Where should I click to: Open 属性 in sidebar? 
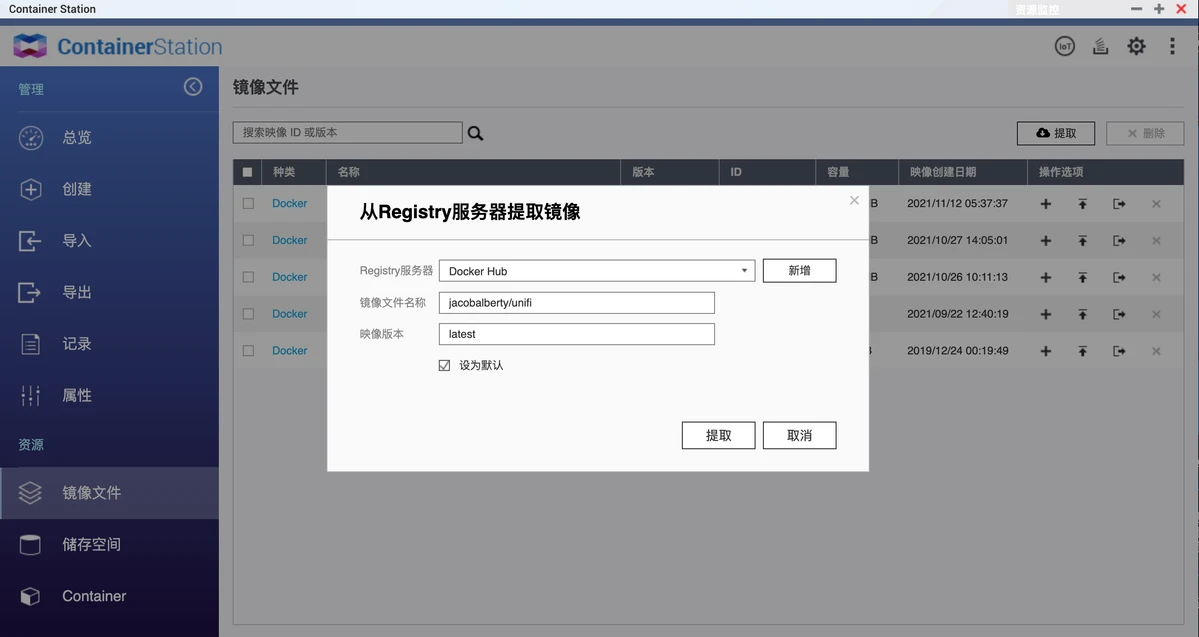109,395
